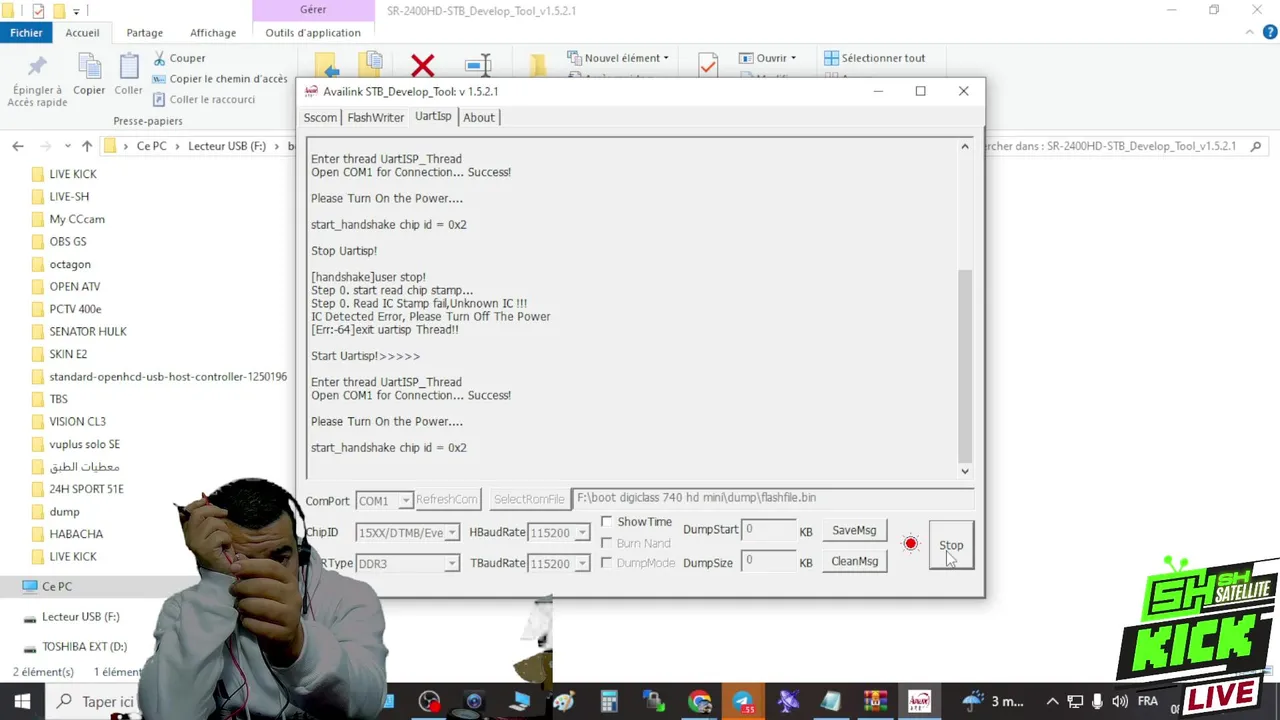The image size is (1280, 720).
Task: Open the ComPort COM1 dropdown
Action: pyautogui.click(x=405, y=500)
